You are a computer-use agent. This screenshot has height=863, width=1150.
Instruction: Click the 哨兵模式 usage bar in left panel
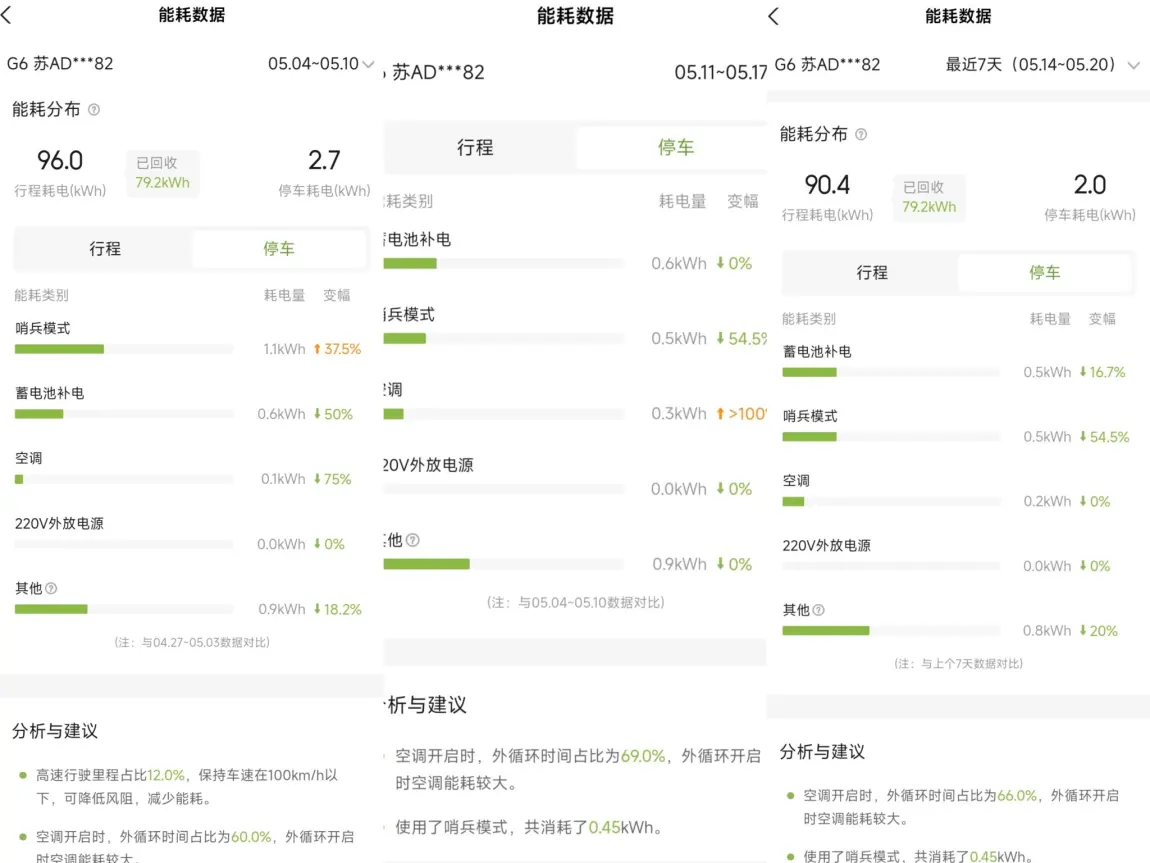[x=124, y=349]
